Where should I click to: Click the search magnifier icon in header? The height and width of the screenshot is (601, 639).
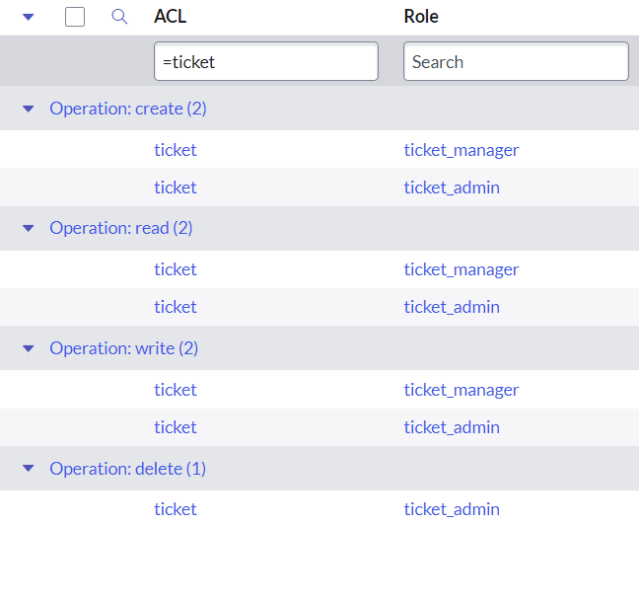pos(119,17)
